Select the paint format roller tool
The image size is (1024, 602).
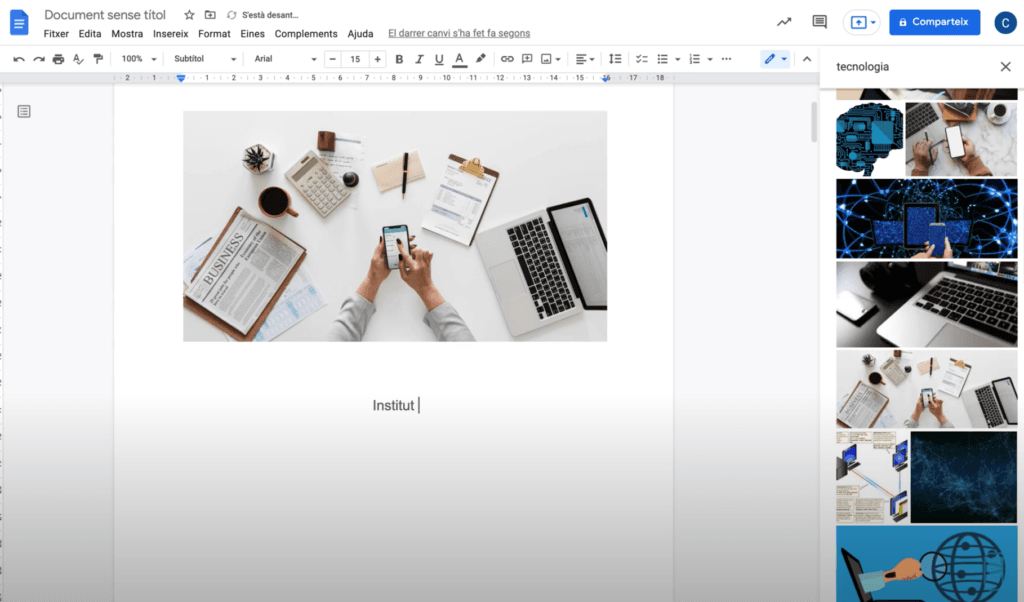coord(98,59)
